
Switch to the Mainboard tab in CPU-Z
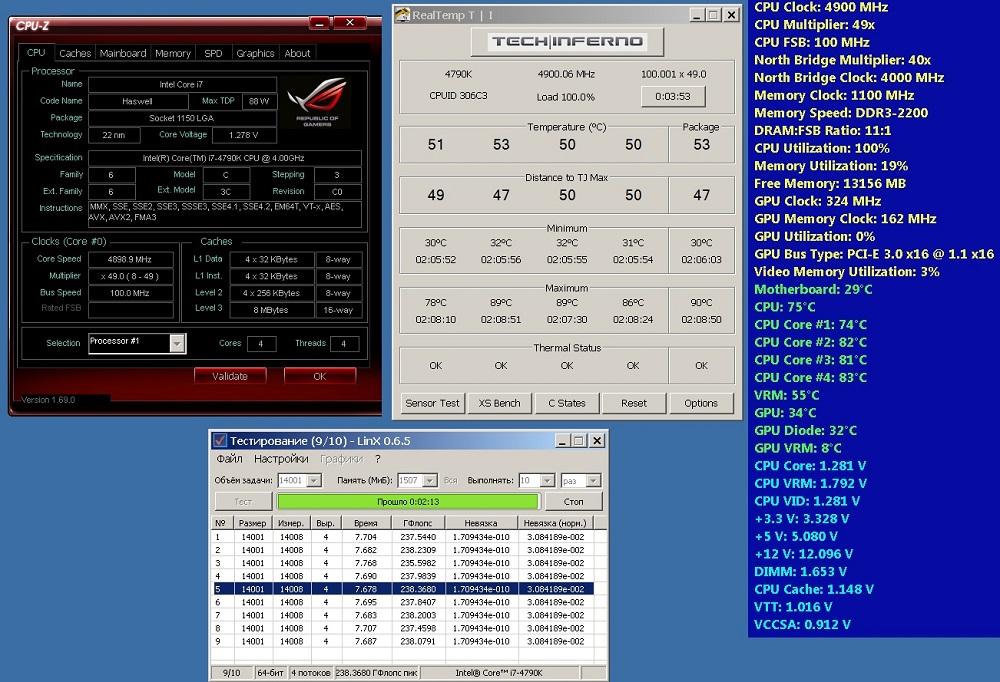[123, 53]
